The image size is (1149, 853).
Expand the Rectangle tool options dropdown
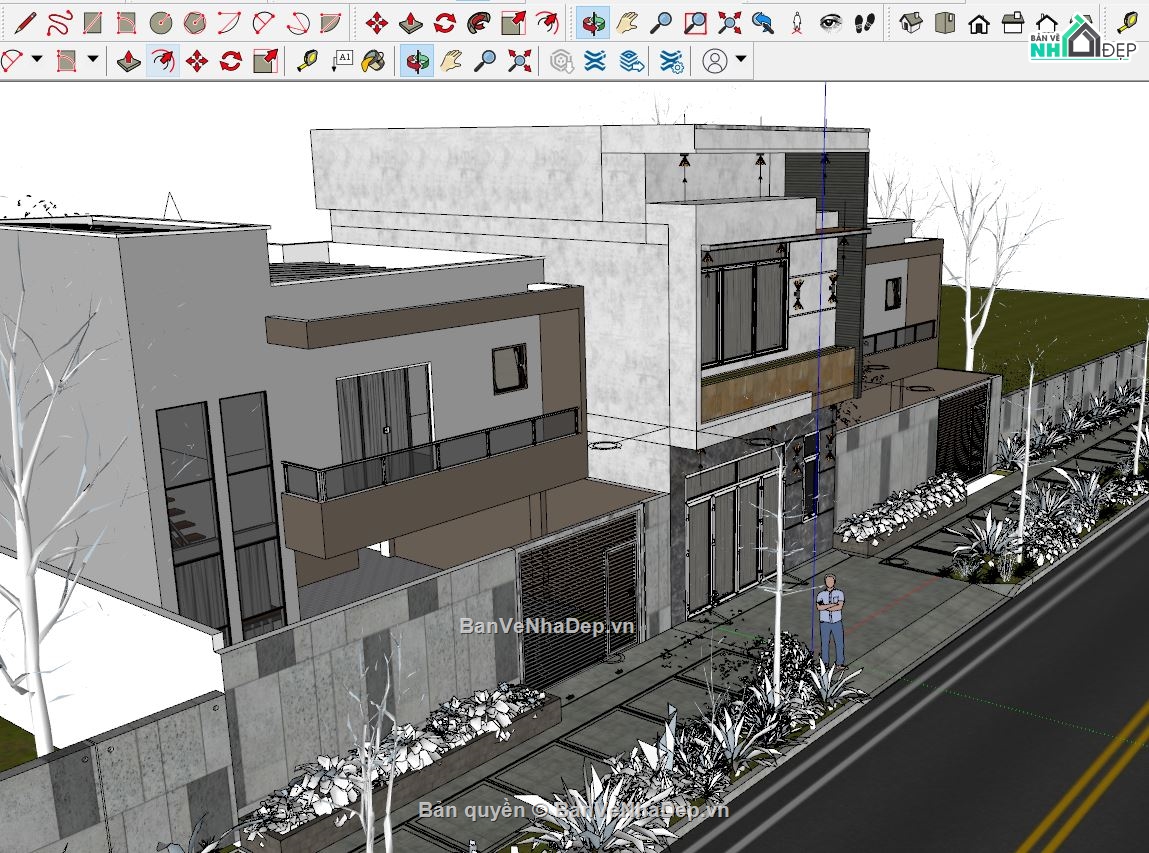pos(91,60)
